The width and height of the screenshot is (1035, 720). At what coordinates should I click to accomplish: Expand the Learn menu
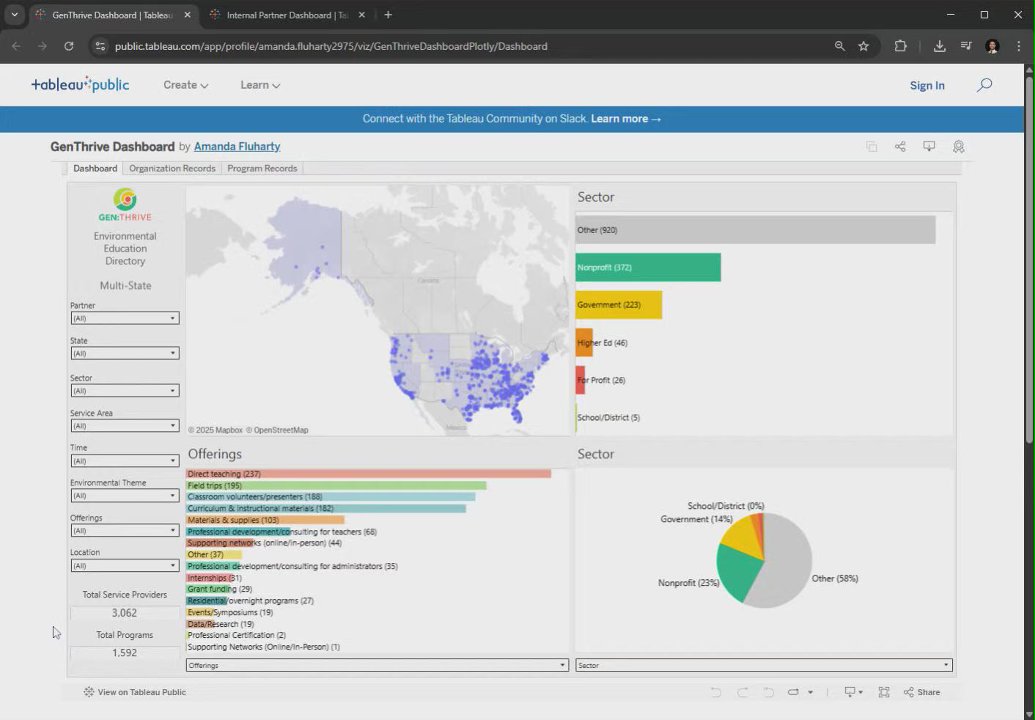[x=260, y=85]
